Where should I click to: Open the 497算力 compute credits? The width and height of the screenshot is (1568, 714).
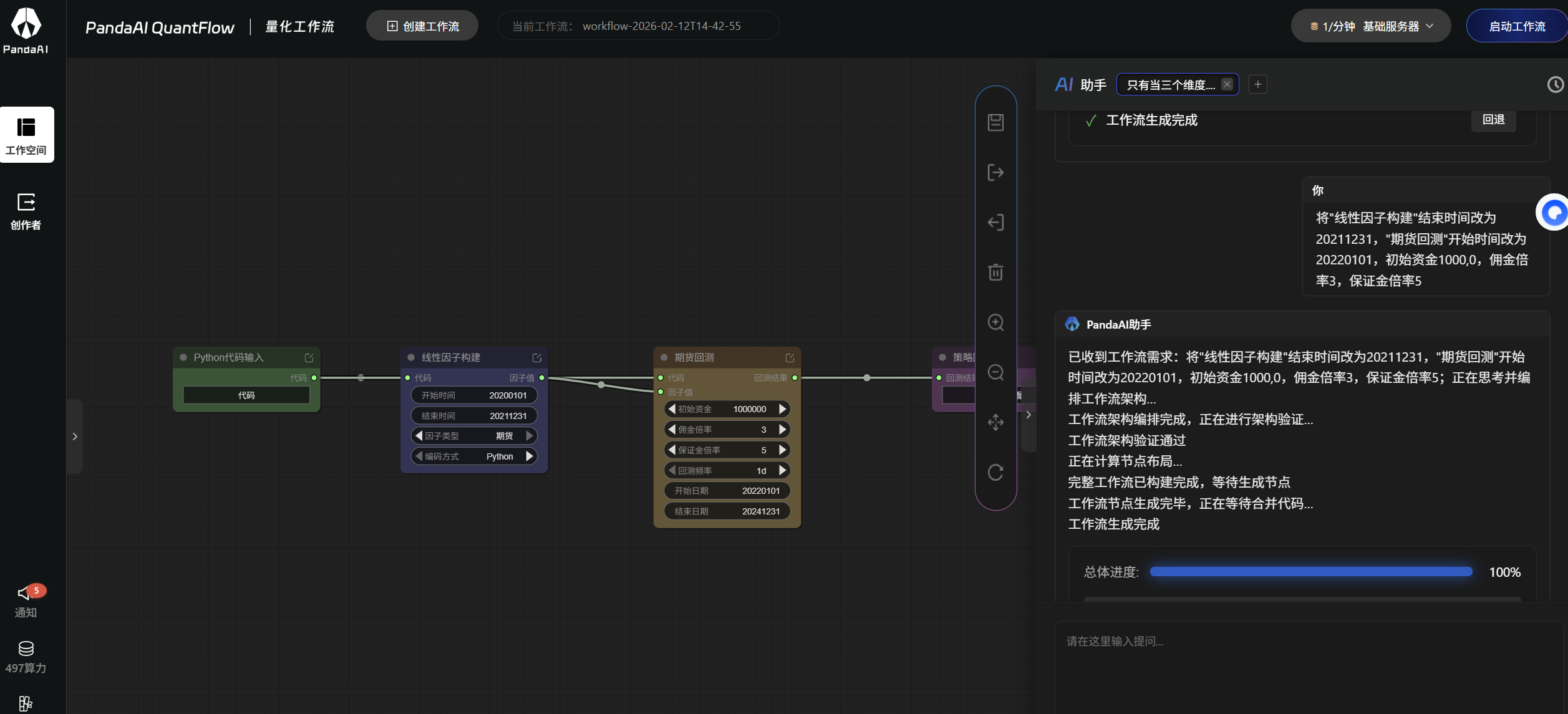click(x=26, y=657)
